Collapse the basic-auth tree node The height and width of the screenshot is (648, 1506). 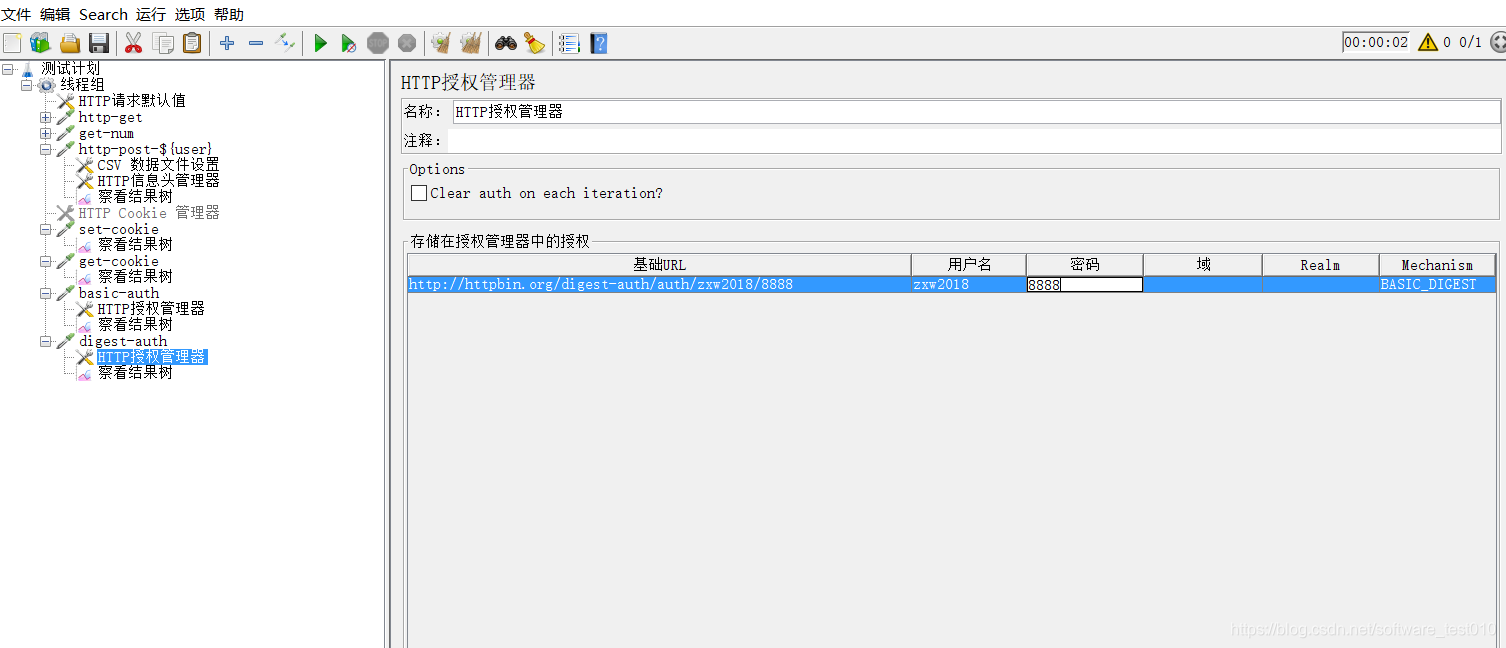[46, 293]
